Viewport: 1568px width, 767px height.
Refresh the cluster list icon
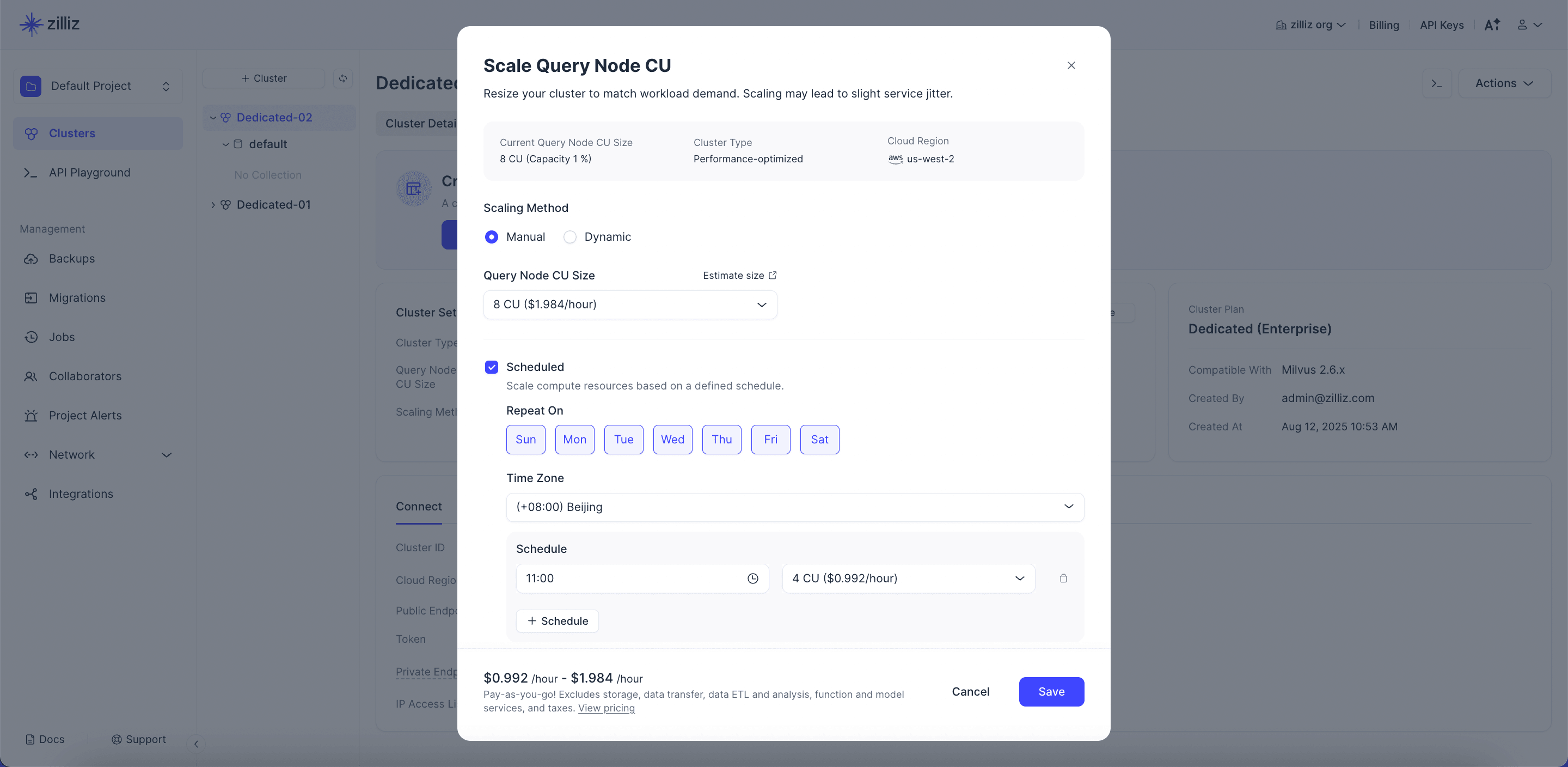pyautogui.click(x=344, y=78)
